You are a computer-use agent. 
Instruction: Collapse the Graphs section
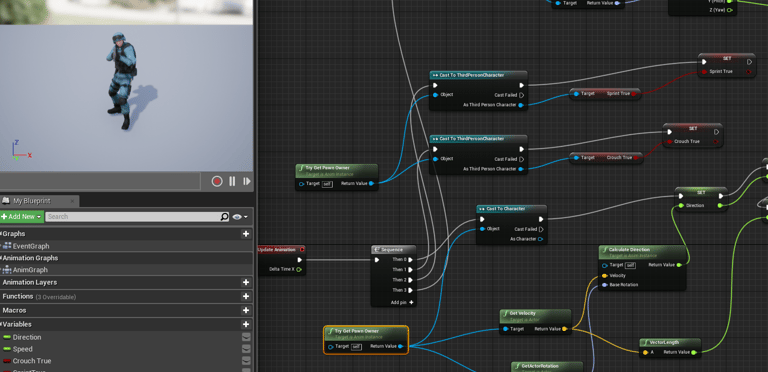(1, 234)
